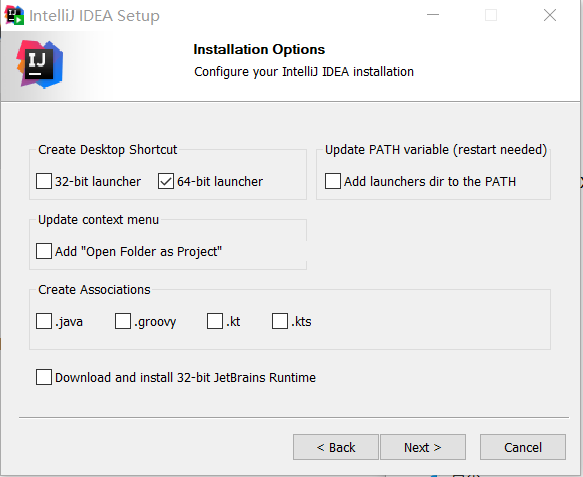Click the IntelliJ IDEA Setup title text
The width and height of the screenshot is (583, 477).
[x=94, y=16]
